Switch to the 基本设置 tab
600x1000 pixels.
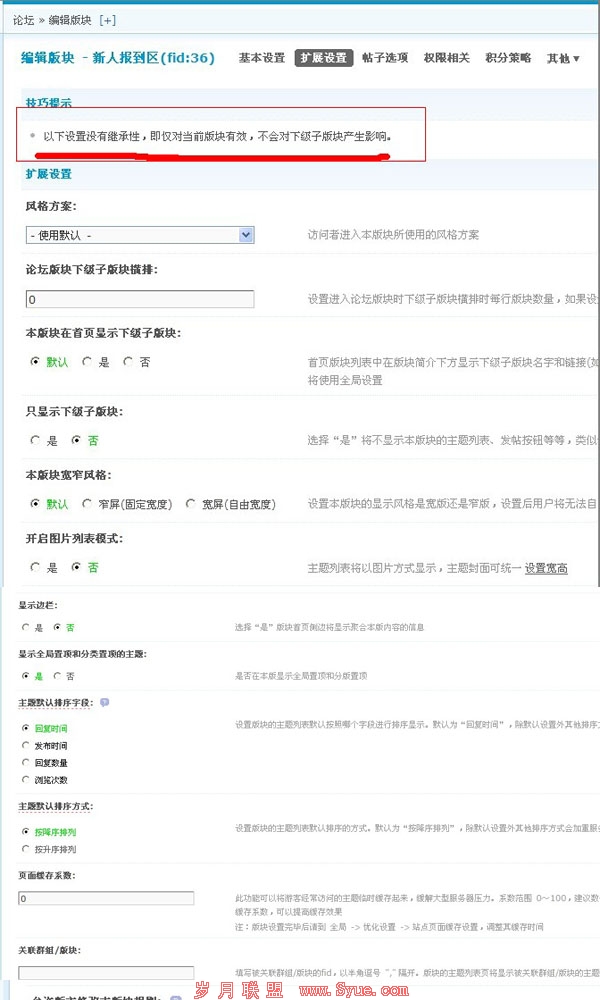(x=262, y=58)
